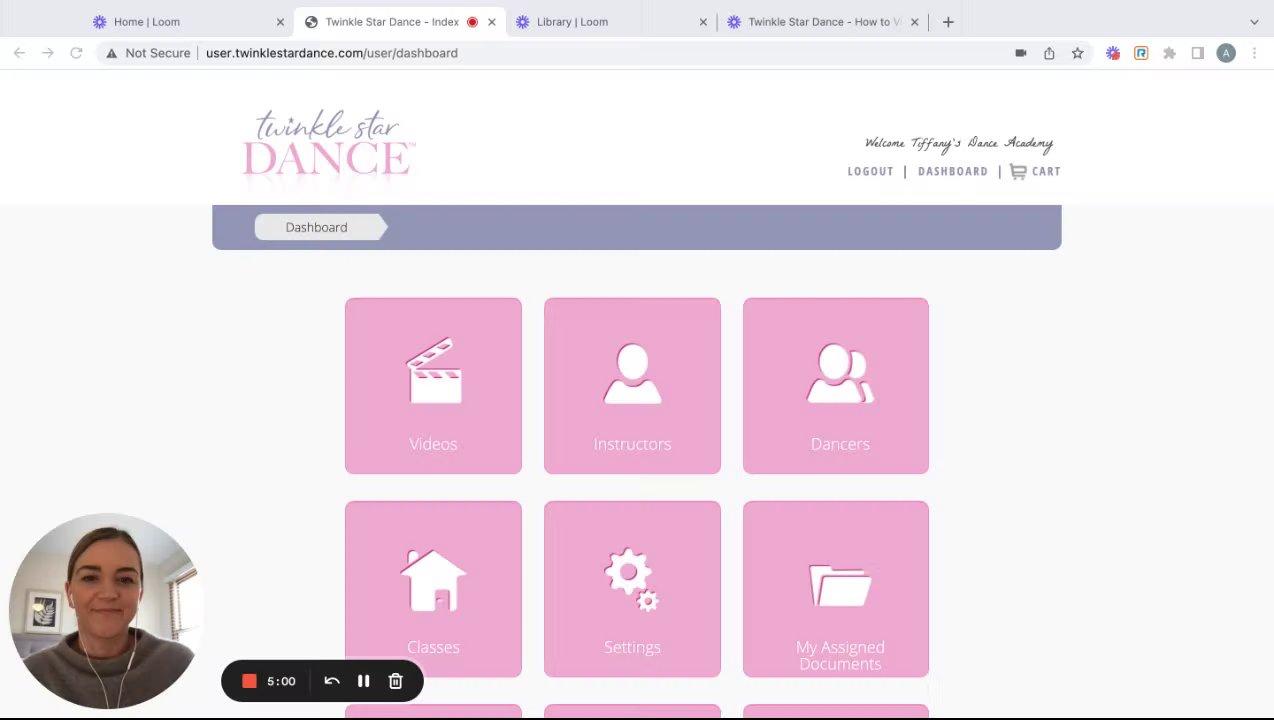Bookmark this page with star icon
1274x720 pixels.
click(1077, 53)
